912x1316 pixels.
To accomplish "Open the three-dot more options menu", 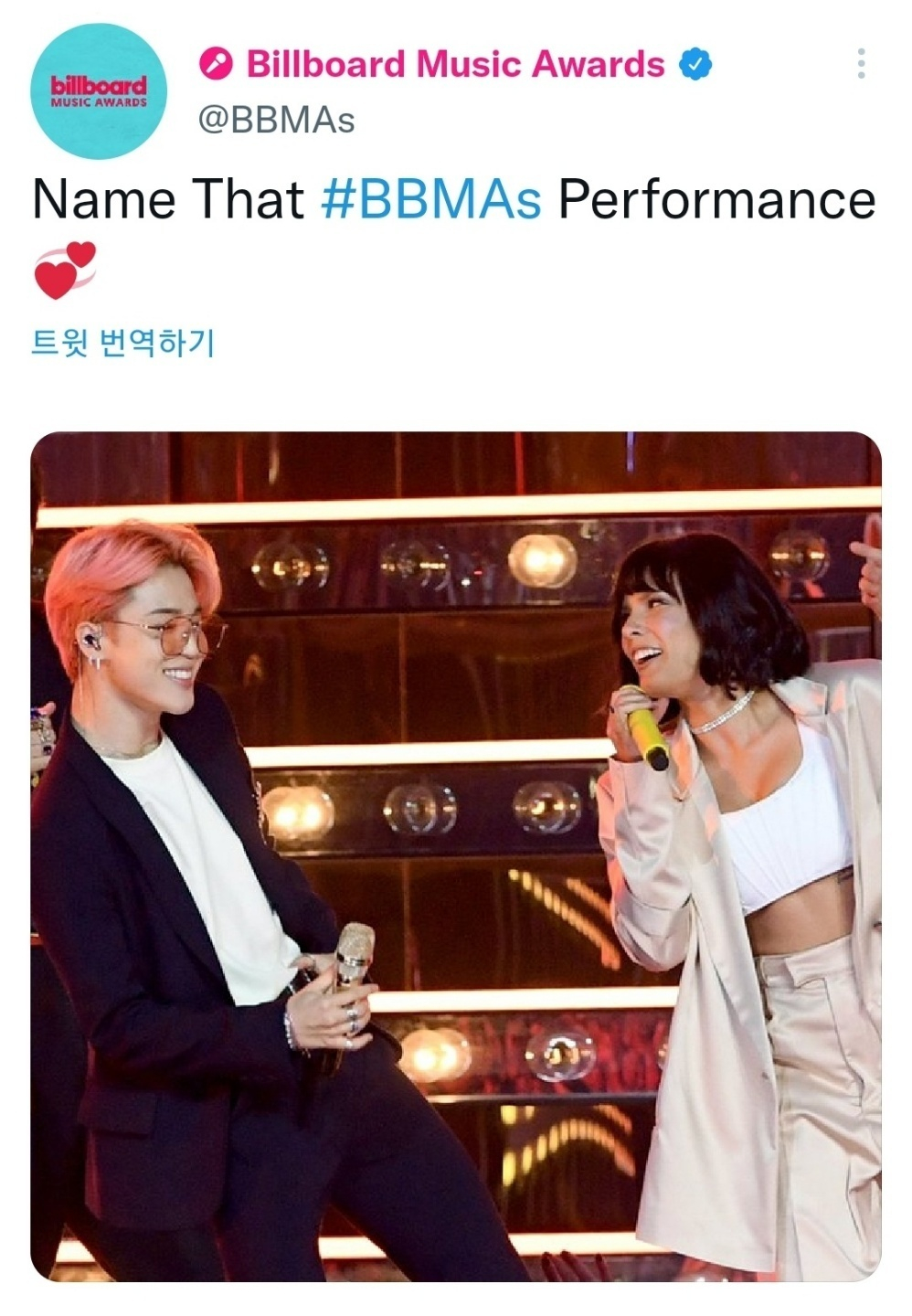I will click(860, 63).
